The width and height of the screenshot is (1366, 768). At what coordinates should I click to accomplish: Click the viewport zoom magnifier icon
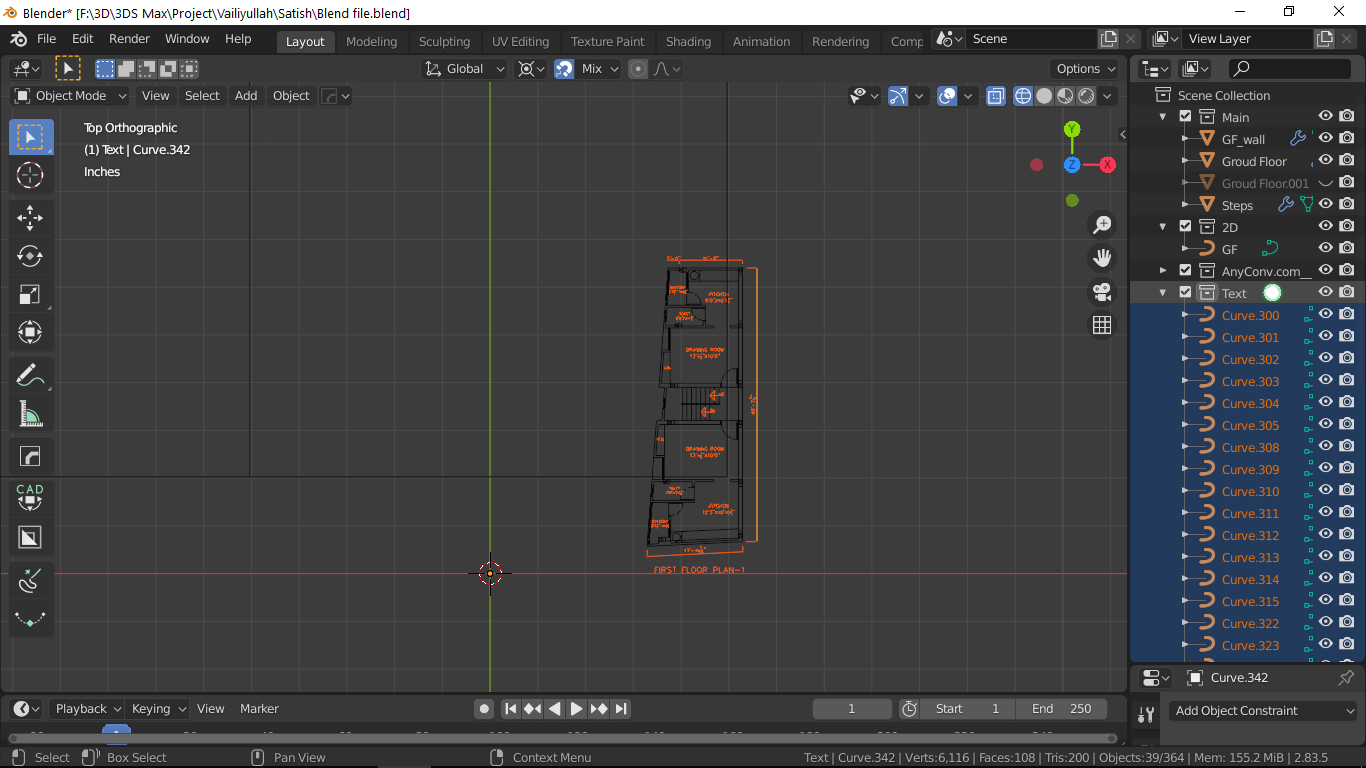[1102, 225]
